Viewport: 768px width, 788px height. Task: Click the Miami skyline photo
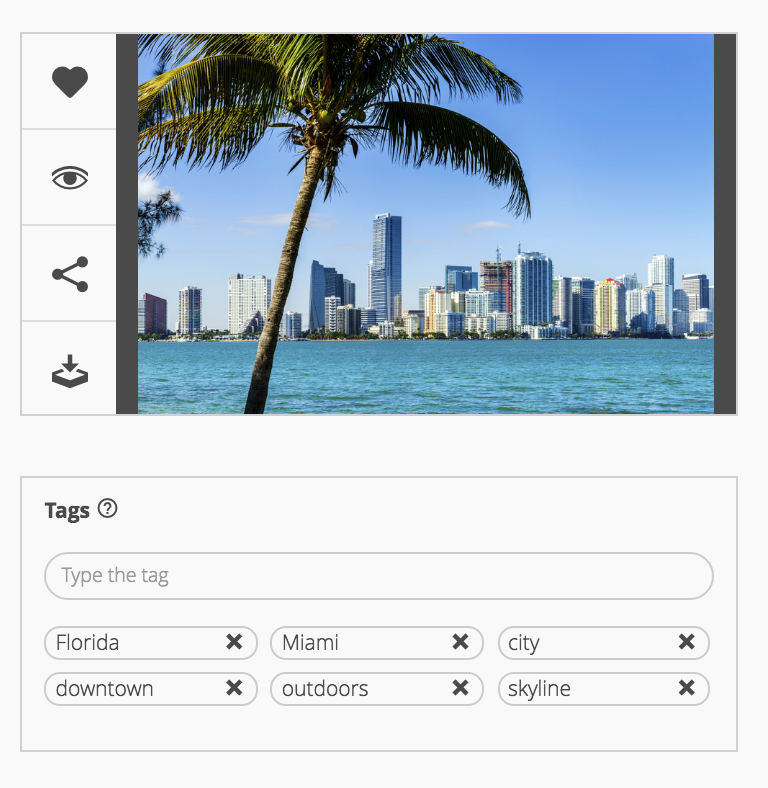click(426, 224)
